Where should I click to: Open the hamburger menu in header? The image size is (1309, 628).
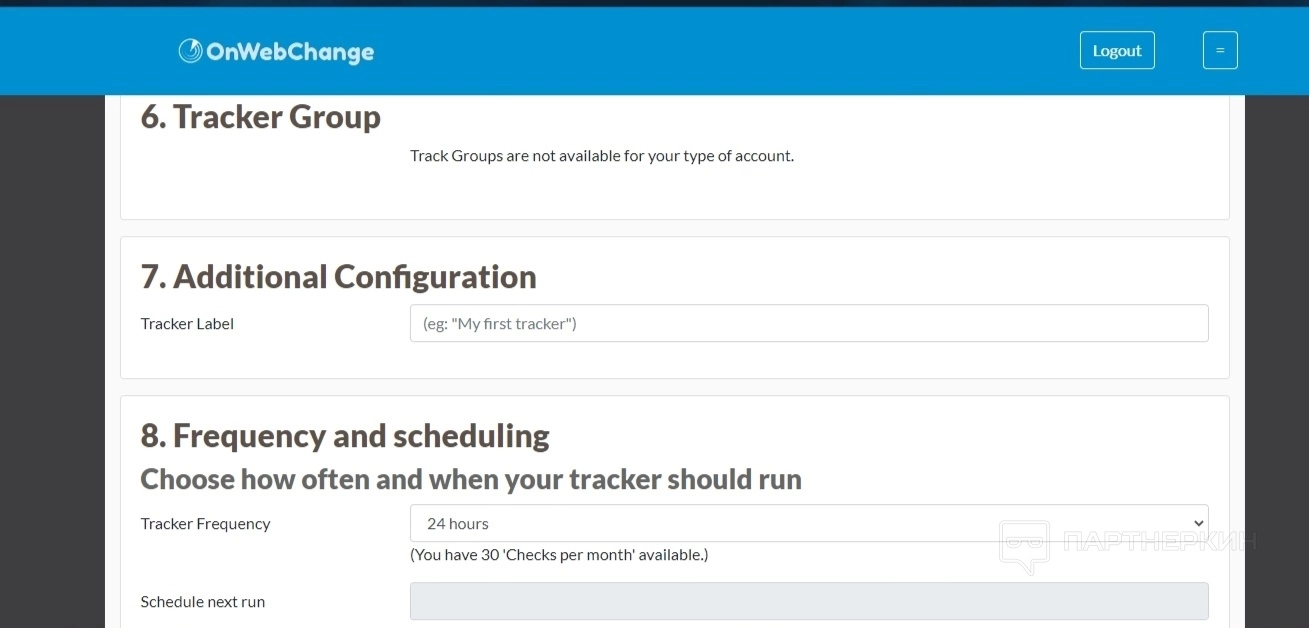[x=1219, y=51]
